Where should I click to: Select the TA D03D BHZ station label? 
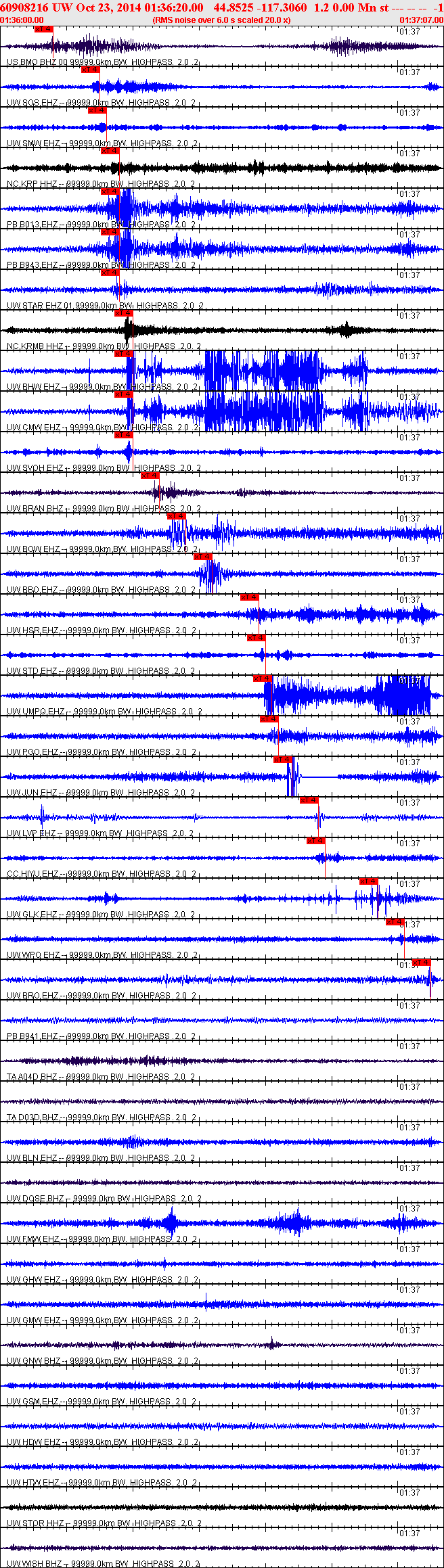tap(102, 1117)
